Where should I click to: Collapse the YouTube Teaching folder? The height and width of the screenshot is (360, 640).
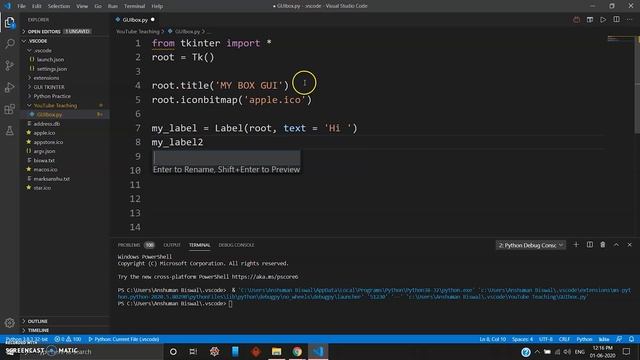tap(55, 105)
